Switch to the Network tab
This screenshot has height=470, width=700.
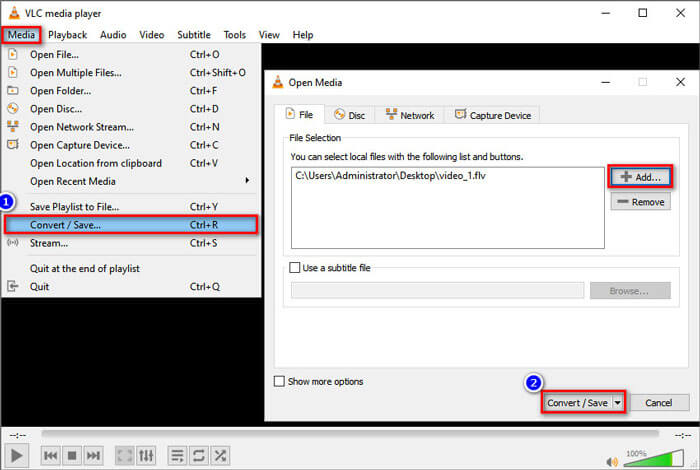(410, 116)
